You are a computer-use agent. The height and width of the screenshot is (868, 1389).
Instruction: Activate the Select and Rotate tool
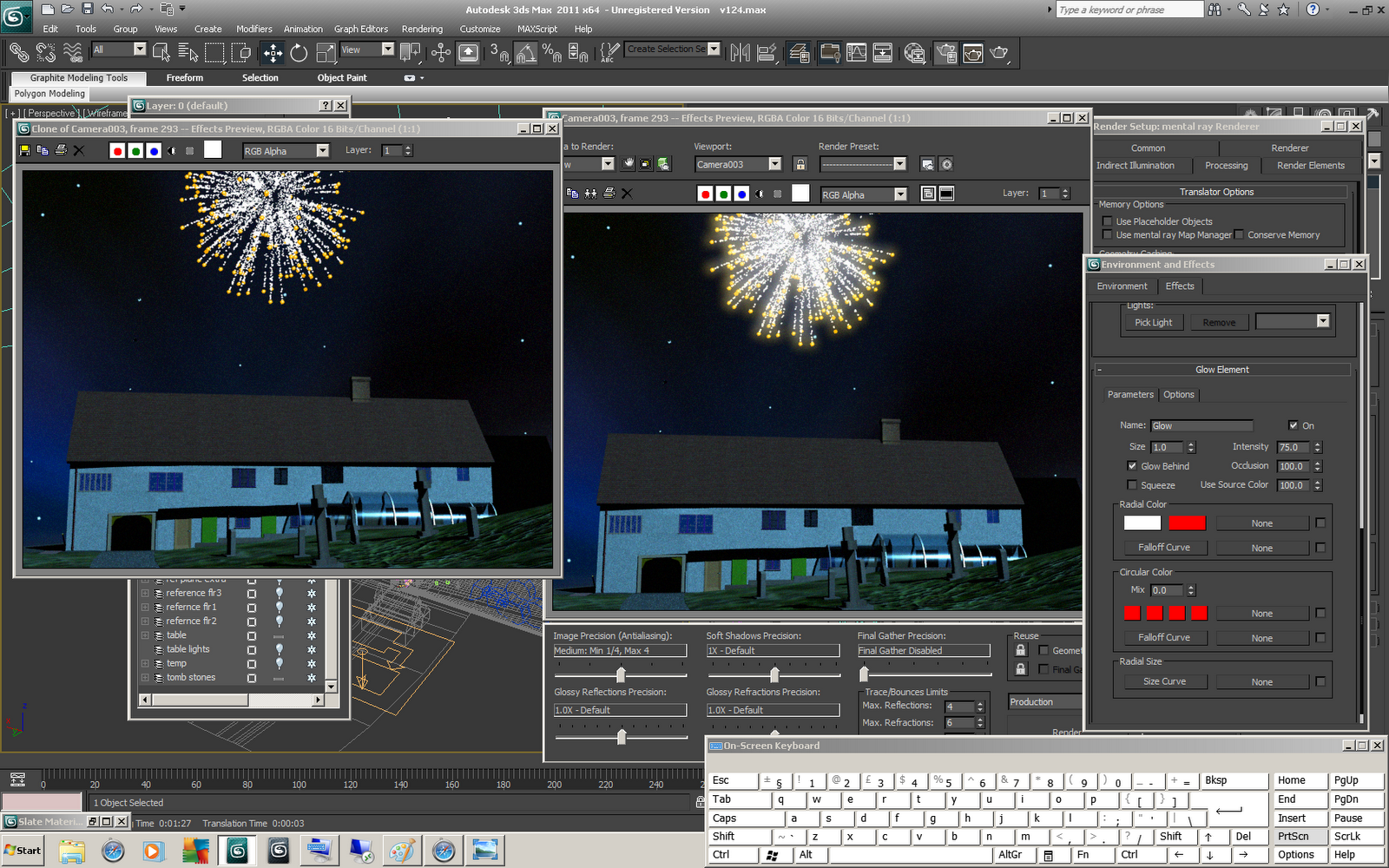(300, 53)
